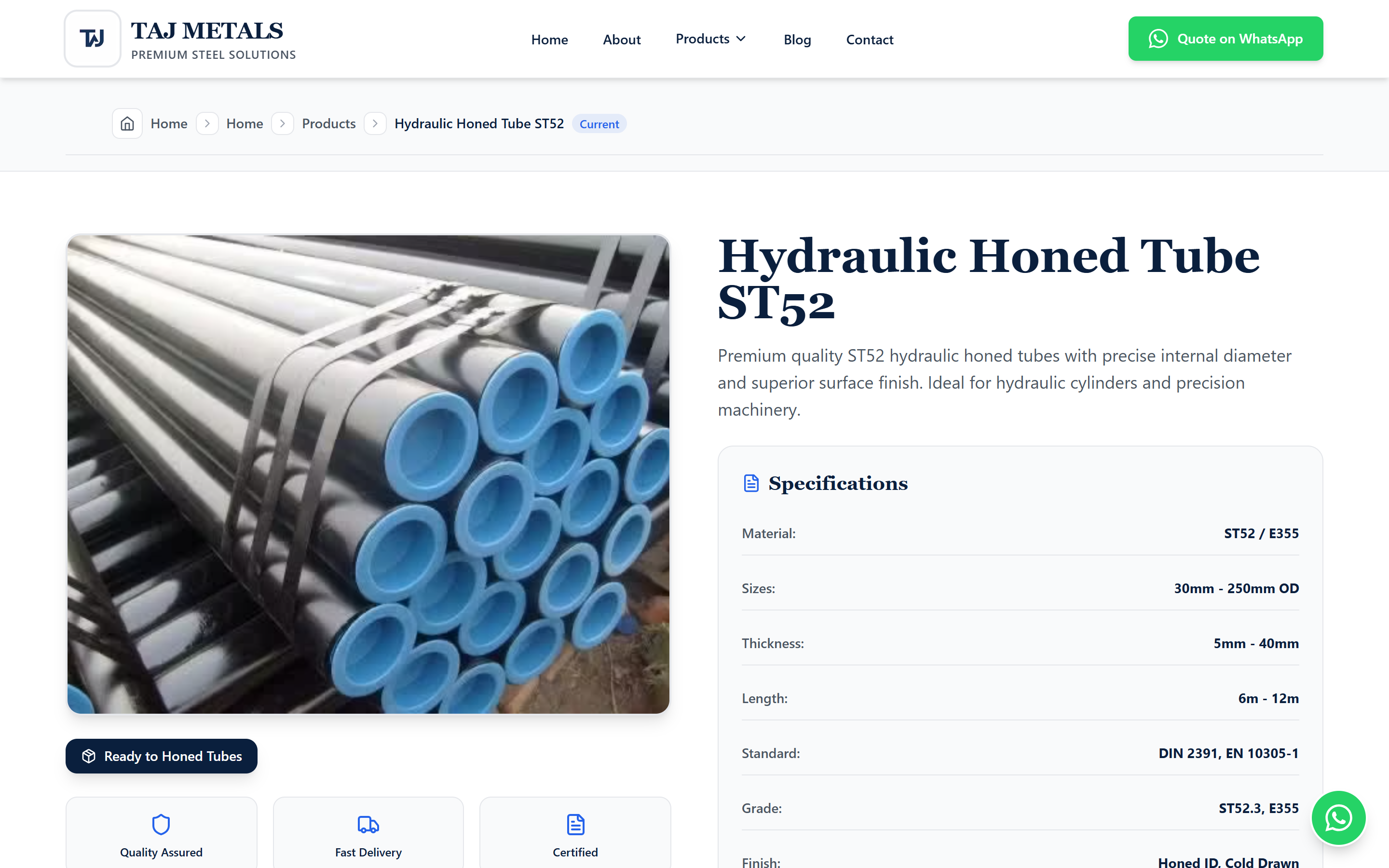
Task: Open the Blog page
Action: [x=797, y=40]
